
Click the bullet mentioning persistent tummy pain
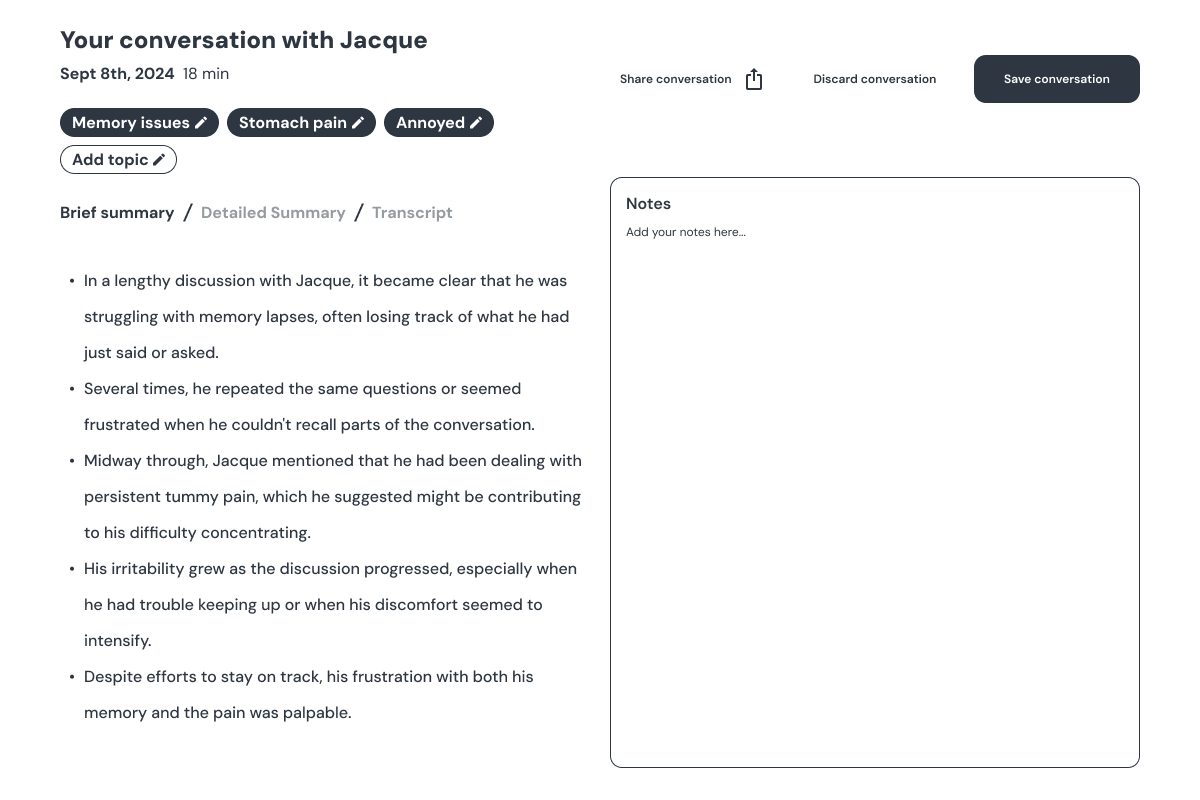(x=332, y=497)
